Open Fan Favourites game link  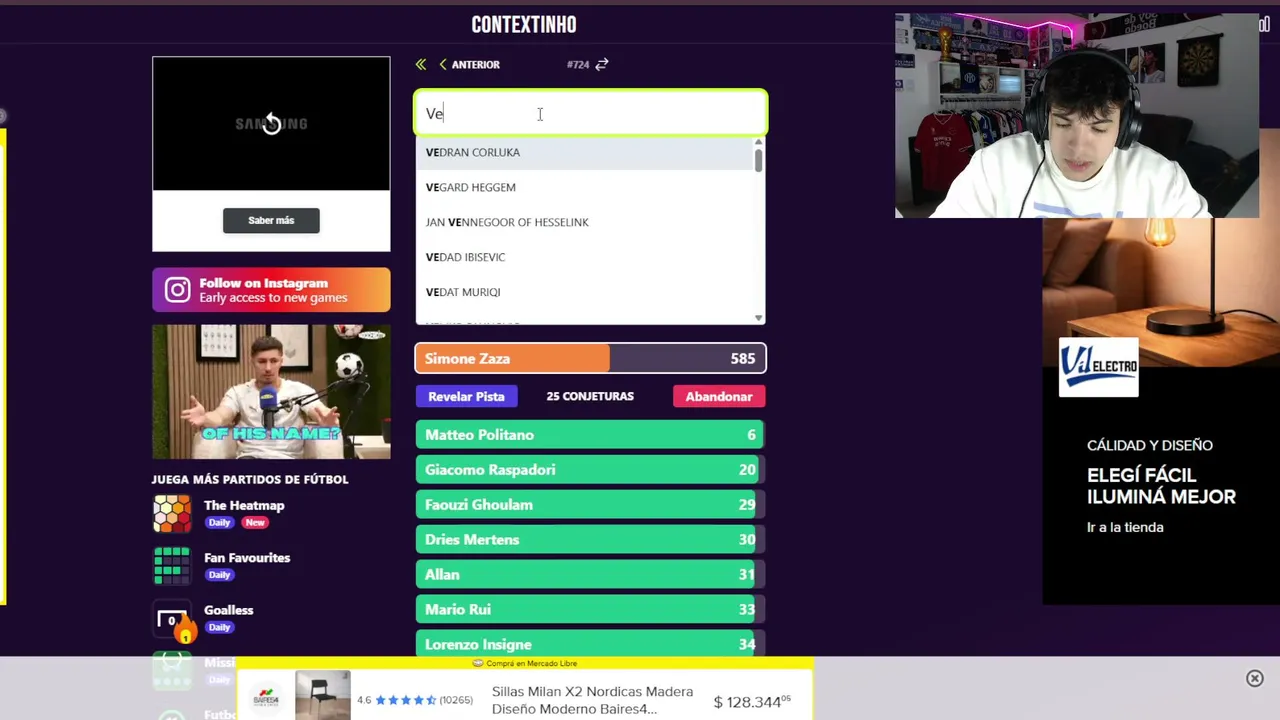247,557
